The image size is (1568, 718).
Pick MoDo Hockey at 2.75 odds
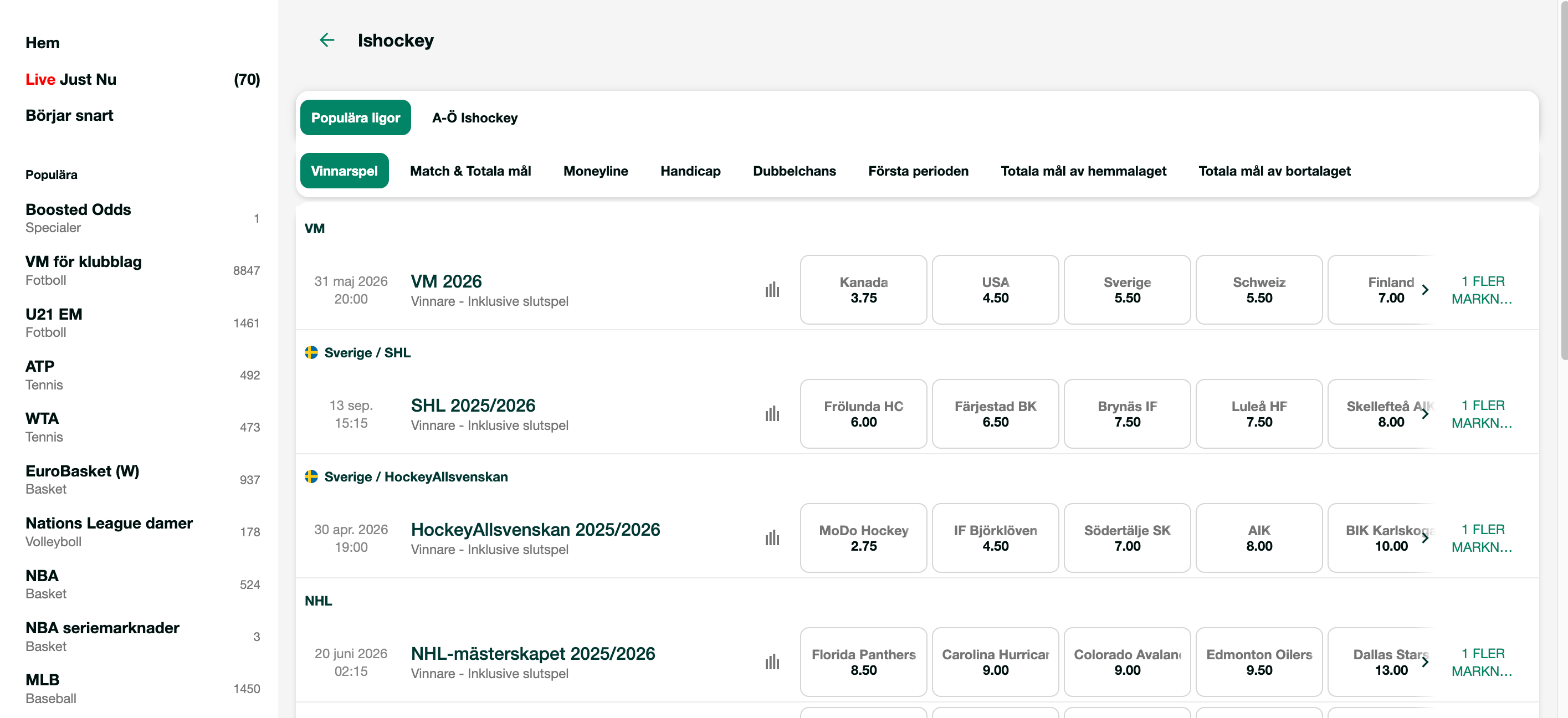pos(863,538)
